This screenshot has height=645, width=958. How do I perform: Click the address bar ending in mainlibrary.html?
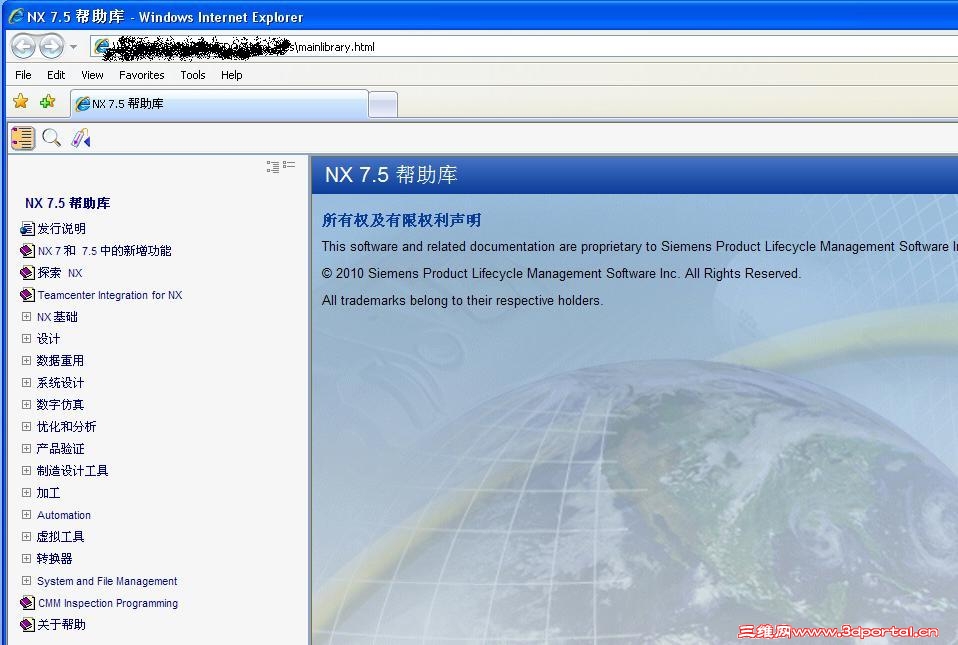pos(524,46)
